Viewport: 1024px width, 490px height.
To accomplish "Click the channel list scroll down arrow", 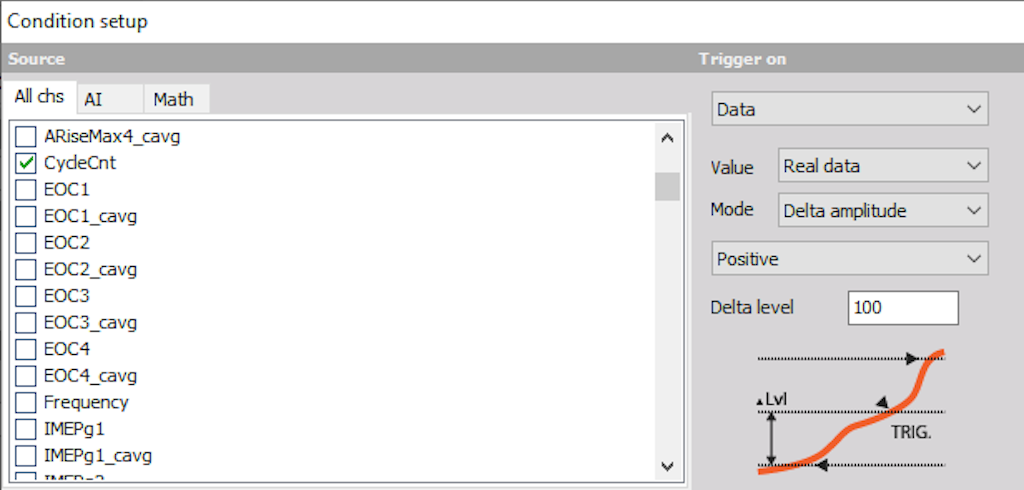I will [667, 466].
